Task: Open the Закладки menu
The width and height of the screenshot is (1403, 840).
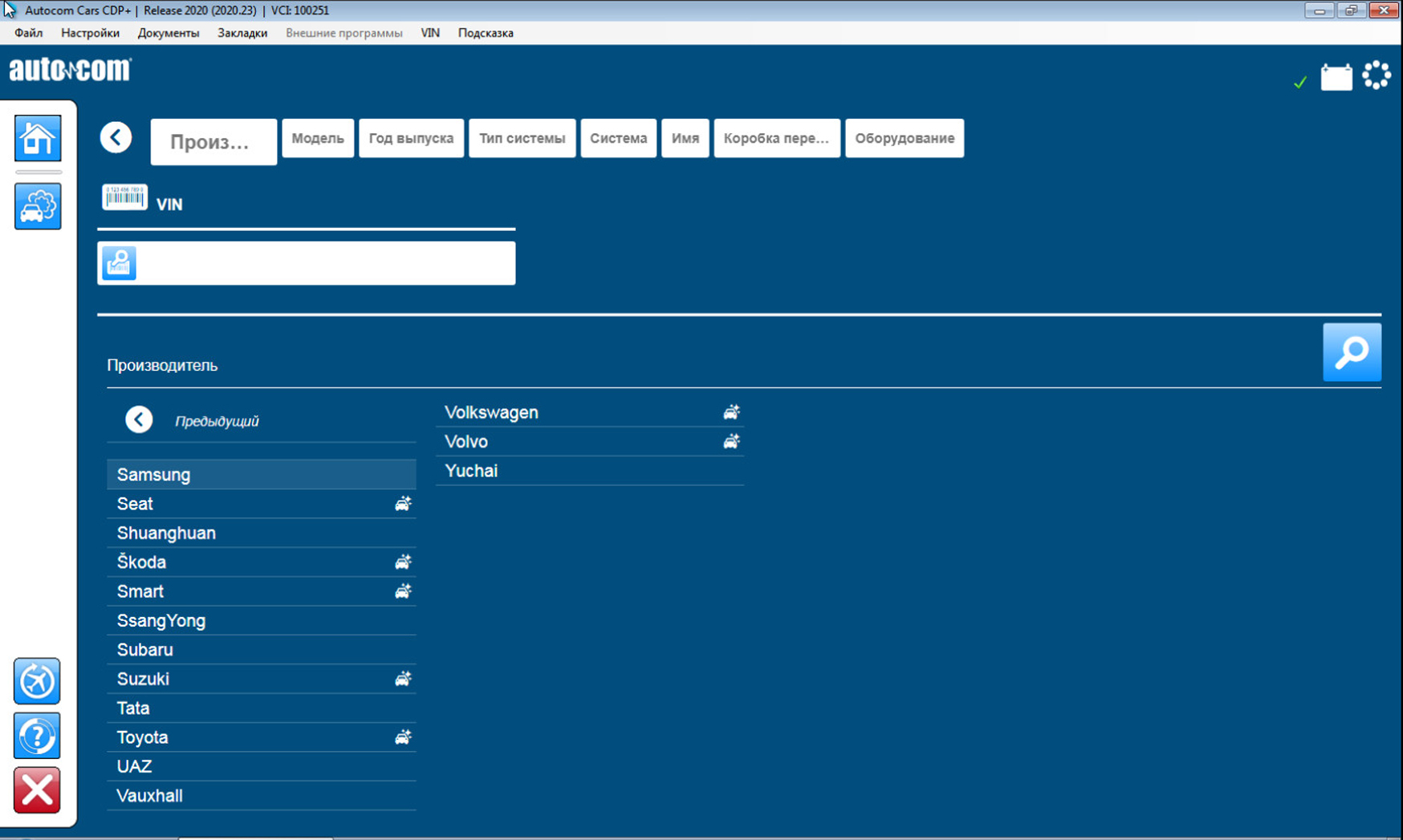Action: click(242, 33)
